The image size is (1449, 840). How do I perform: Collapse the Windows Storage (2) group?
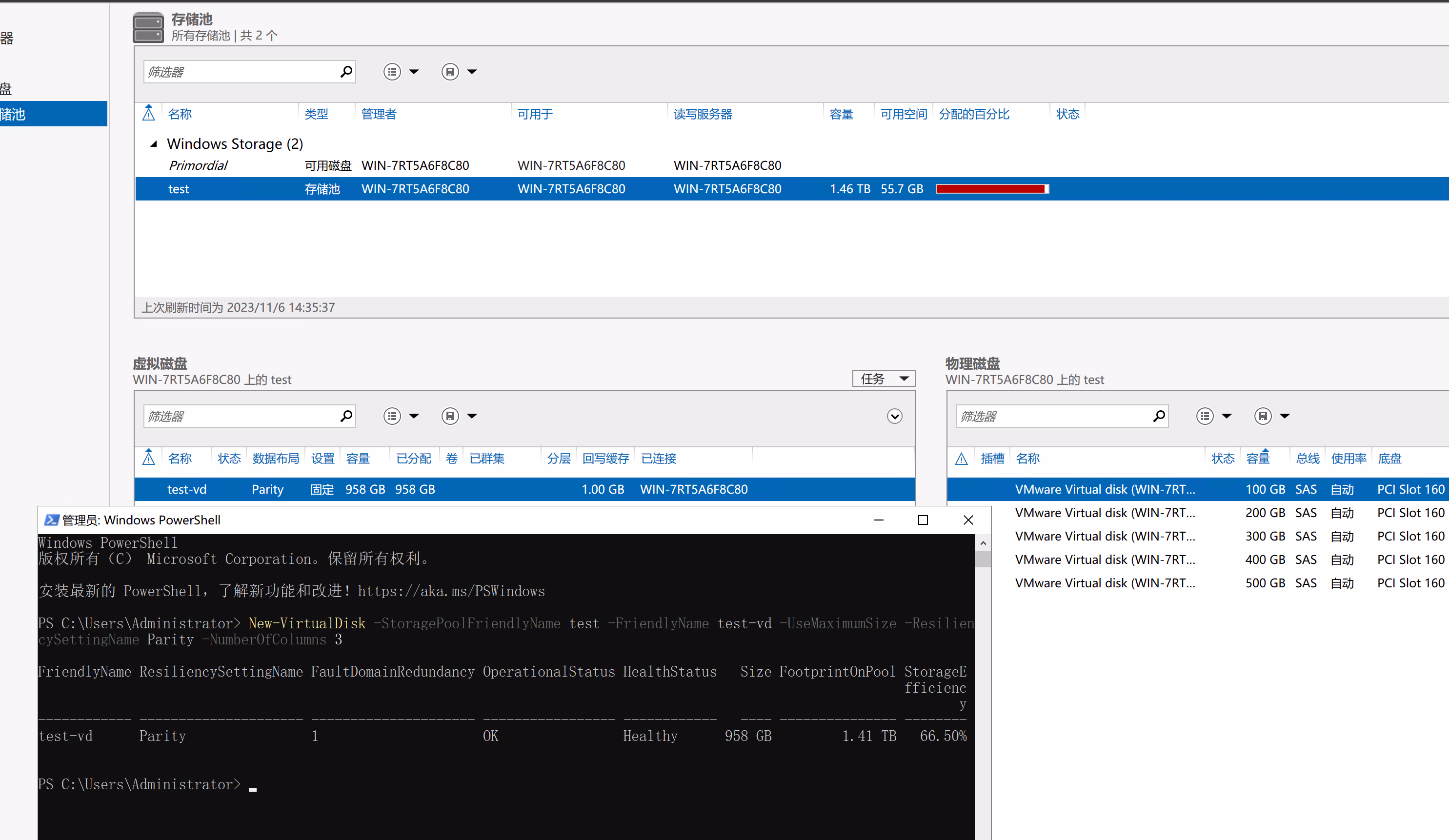point(154,144)
